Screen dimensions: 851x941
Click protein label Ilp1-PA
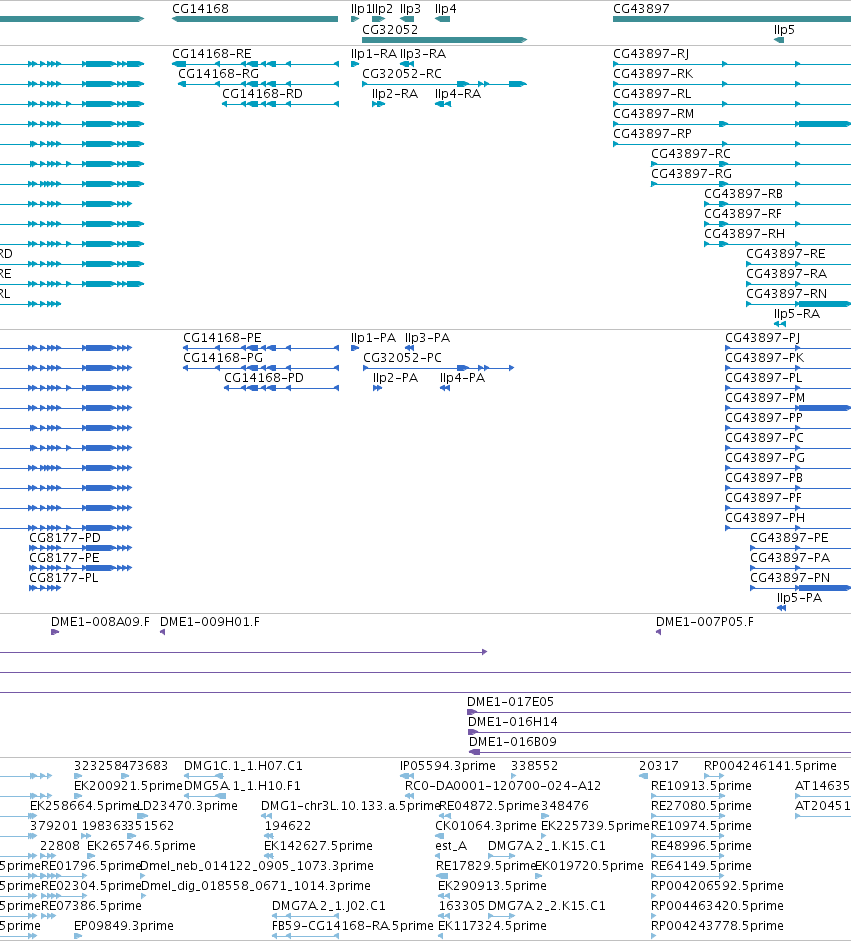point(373,338)
